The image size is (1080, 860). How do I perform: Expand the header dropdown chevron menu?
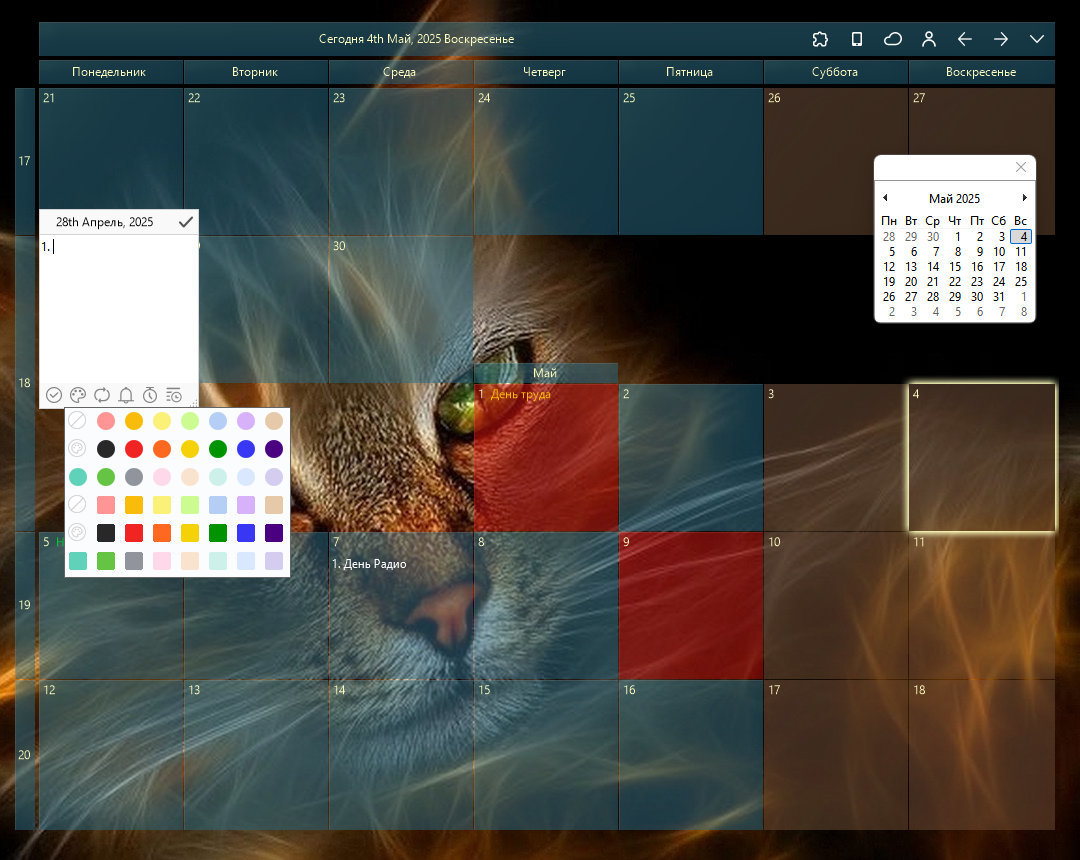pyautogui.click(x=1037, y=39)
